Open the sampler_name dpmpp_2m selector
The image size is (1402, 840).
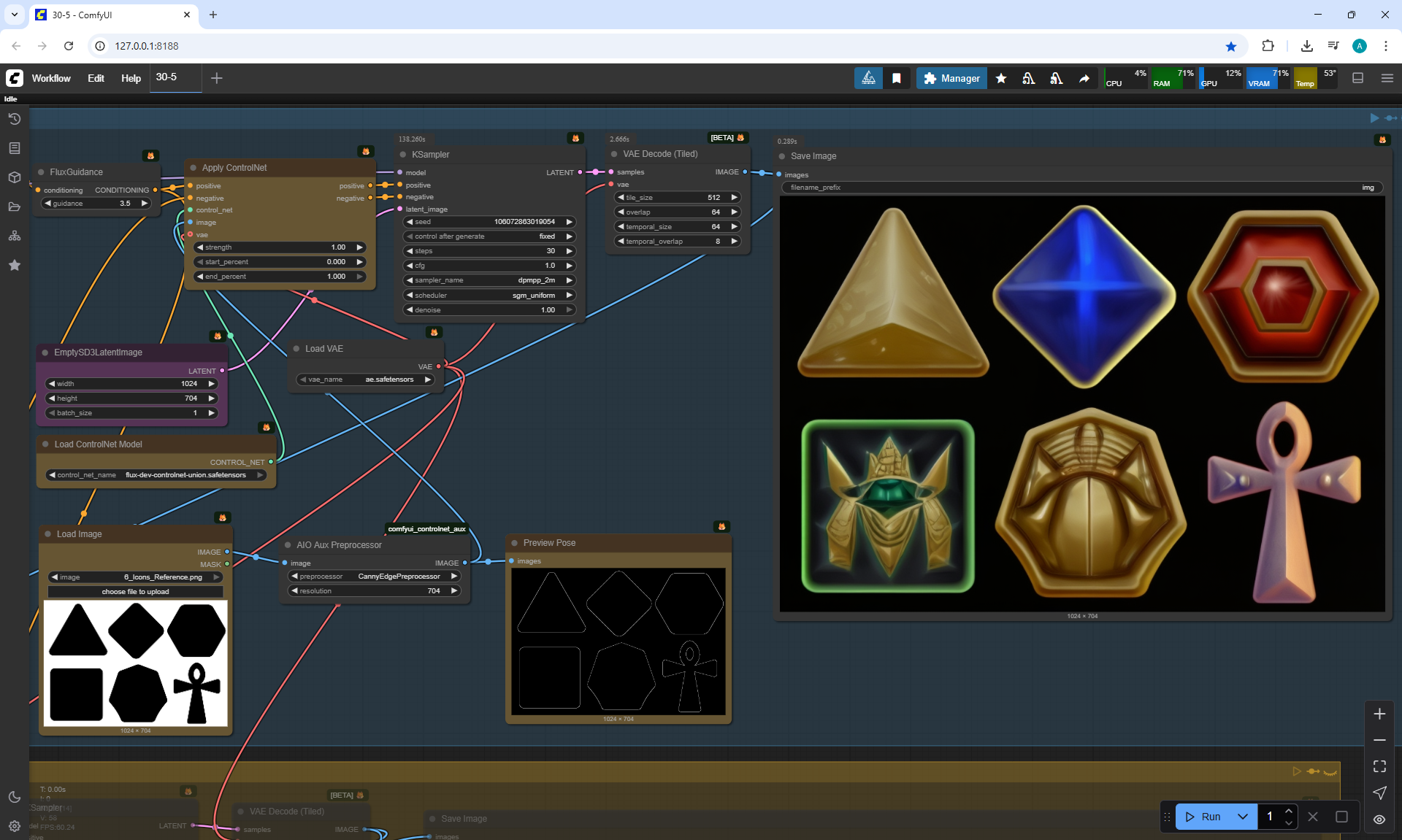tap(489, 280)
